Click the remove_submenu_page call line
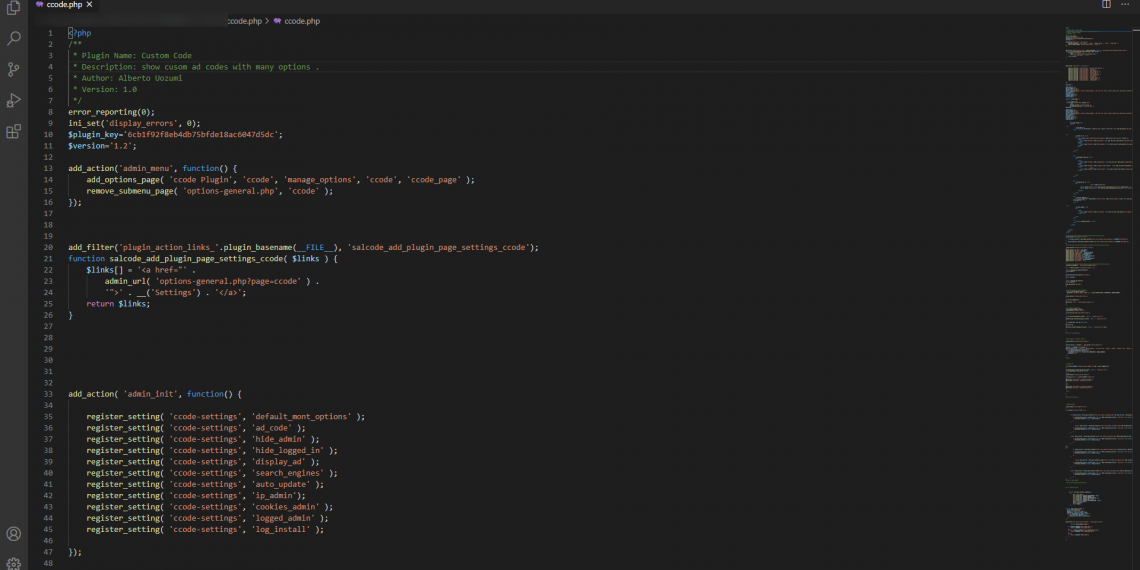 pyautogui.click(x=209, y=191)
